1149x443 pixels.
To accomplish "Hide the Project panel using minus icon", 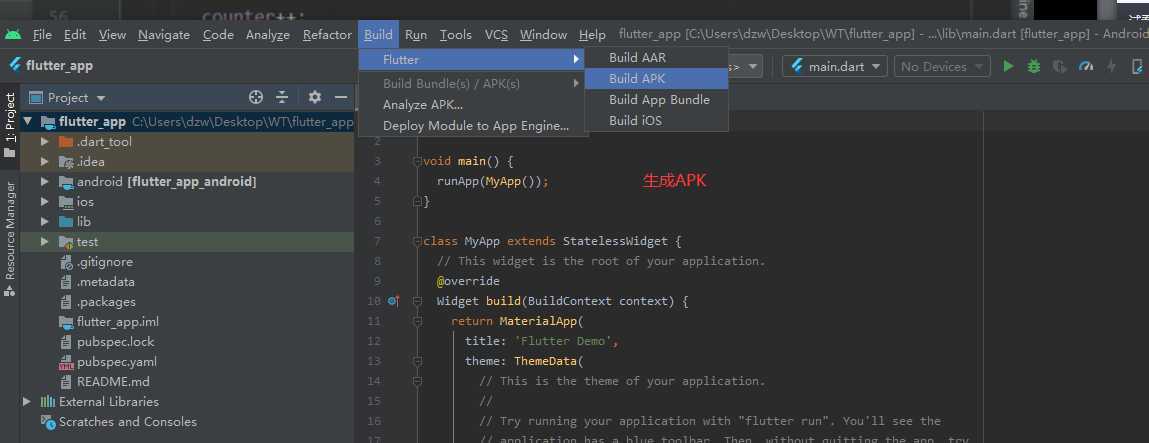I will [x=341, y=97].
